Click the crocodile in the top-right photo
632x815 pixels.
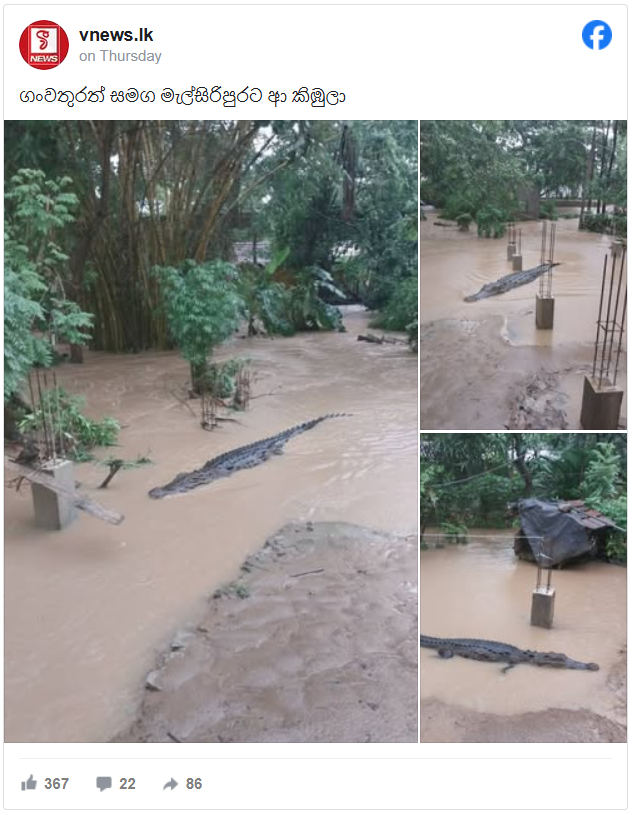[509, 282]
